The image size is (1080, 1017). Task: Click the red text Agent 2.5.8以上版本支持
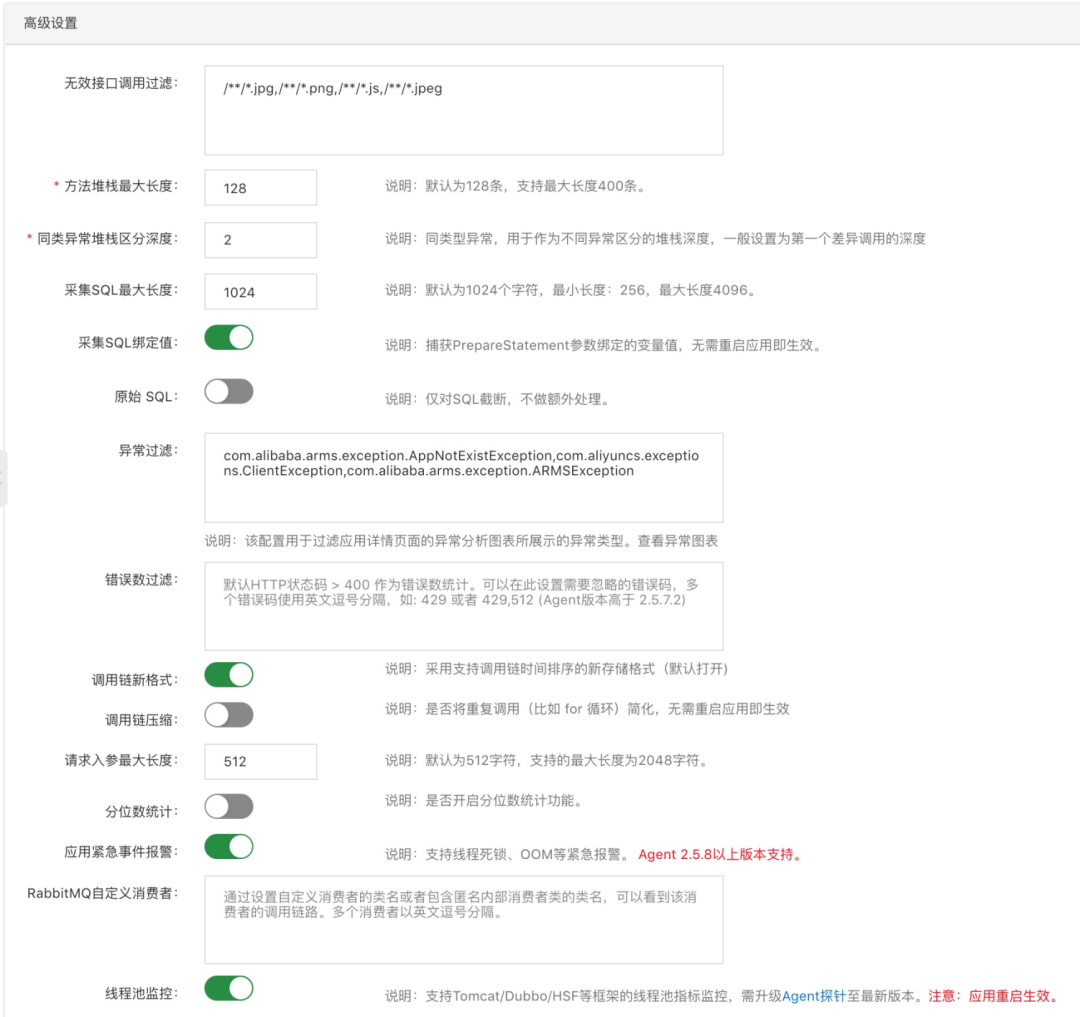(x=721, y=855)
